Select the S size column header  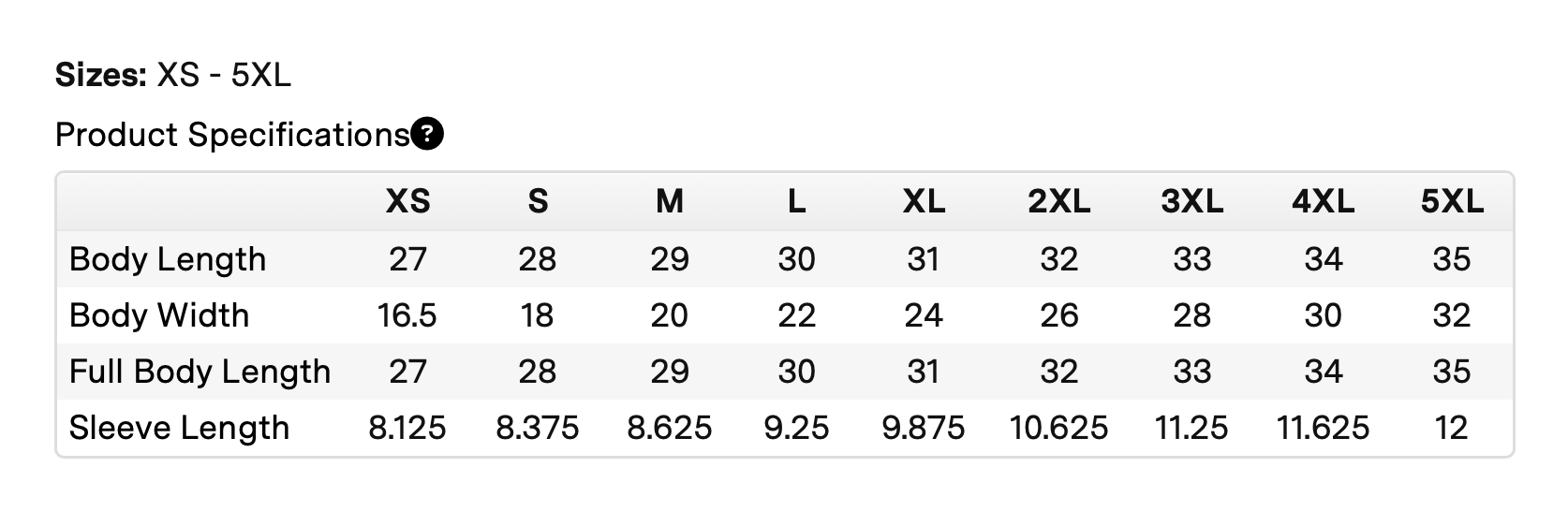[538, 201]
